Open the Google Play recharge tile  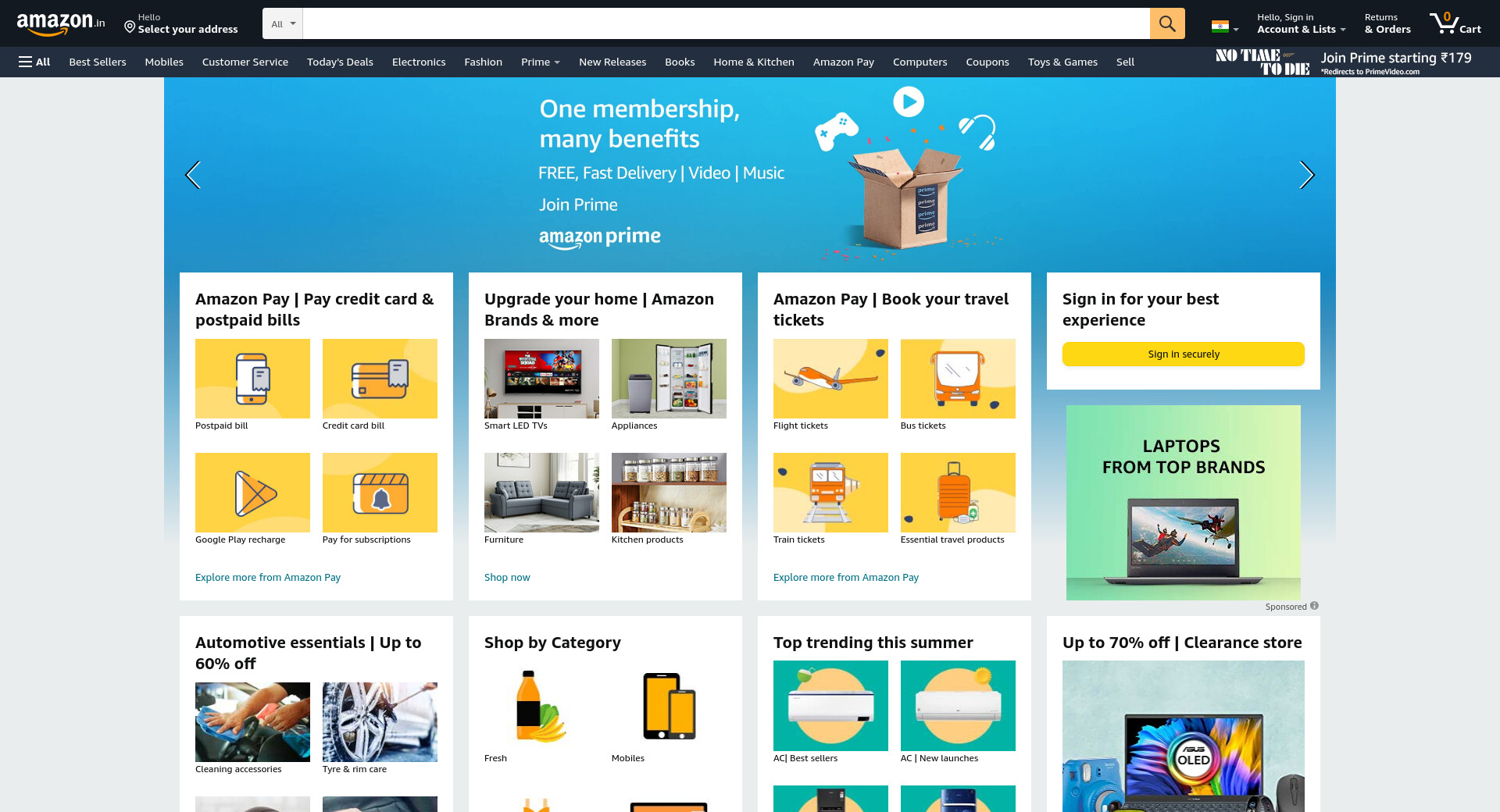tap(252, 493)
